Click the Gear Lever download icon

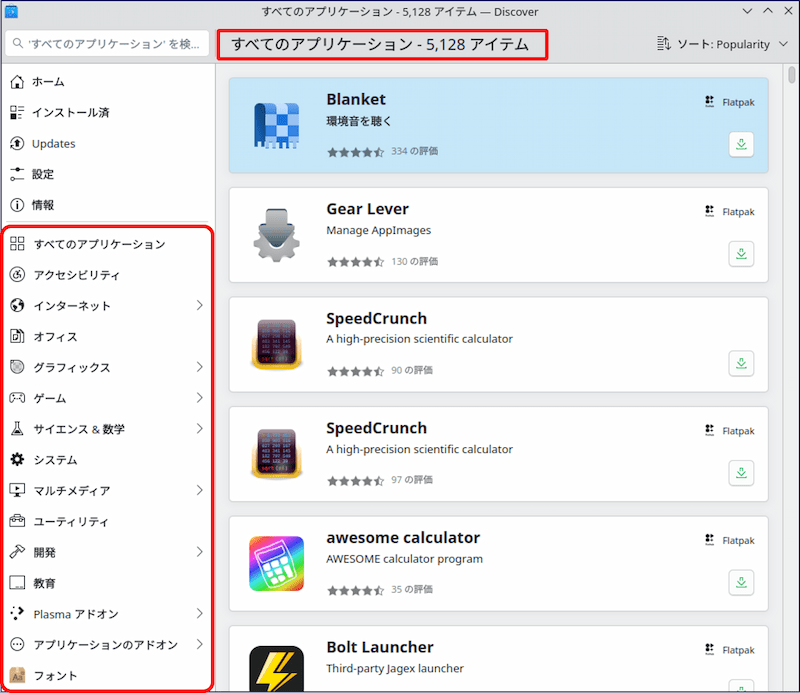pyautogui.click(x=741, y=254)
